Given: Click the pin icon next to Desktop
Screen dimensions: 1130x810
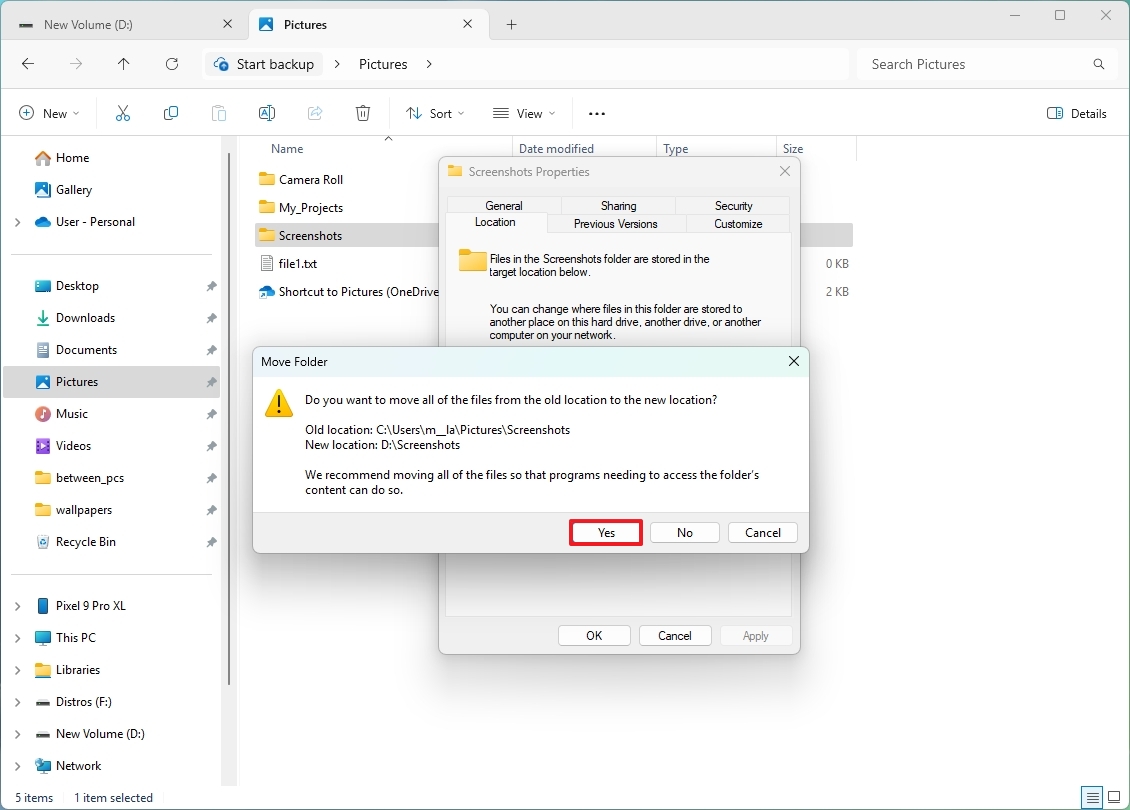Looking at the screenshot, I should pyautogui.click(x=211, y=286).
